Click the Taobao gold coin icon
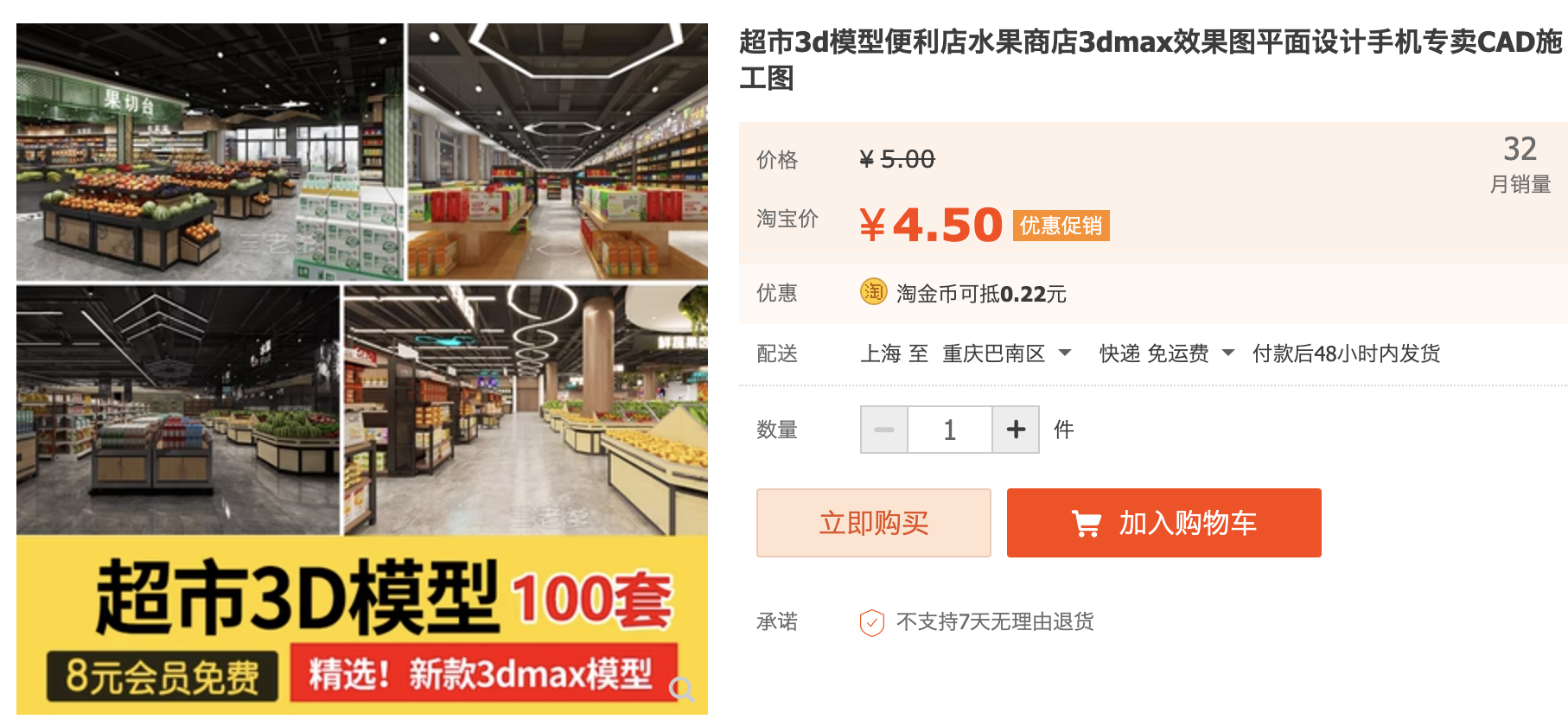 (873, 292)
